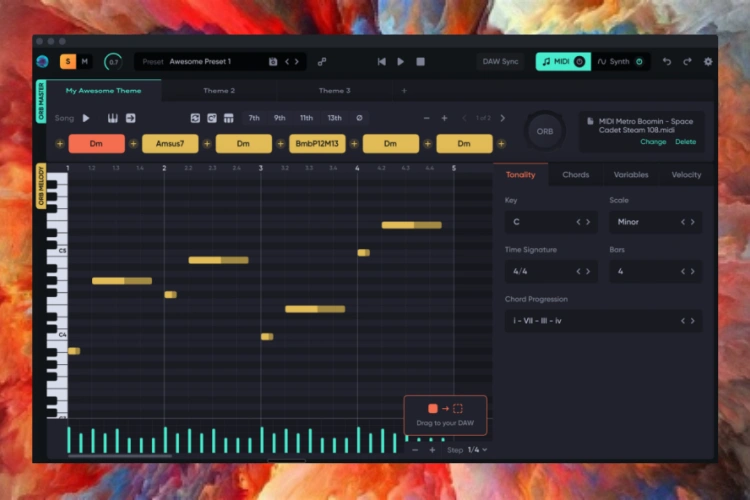Open the settings gear icon
Image resolution: width=750 pixels, height=500 pixels.
click(x=708, y=61)
